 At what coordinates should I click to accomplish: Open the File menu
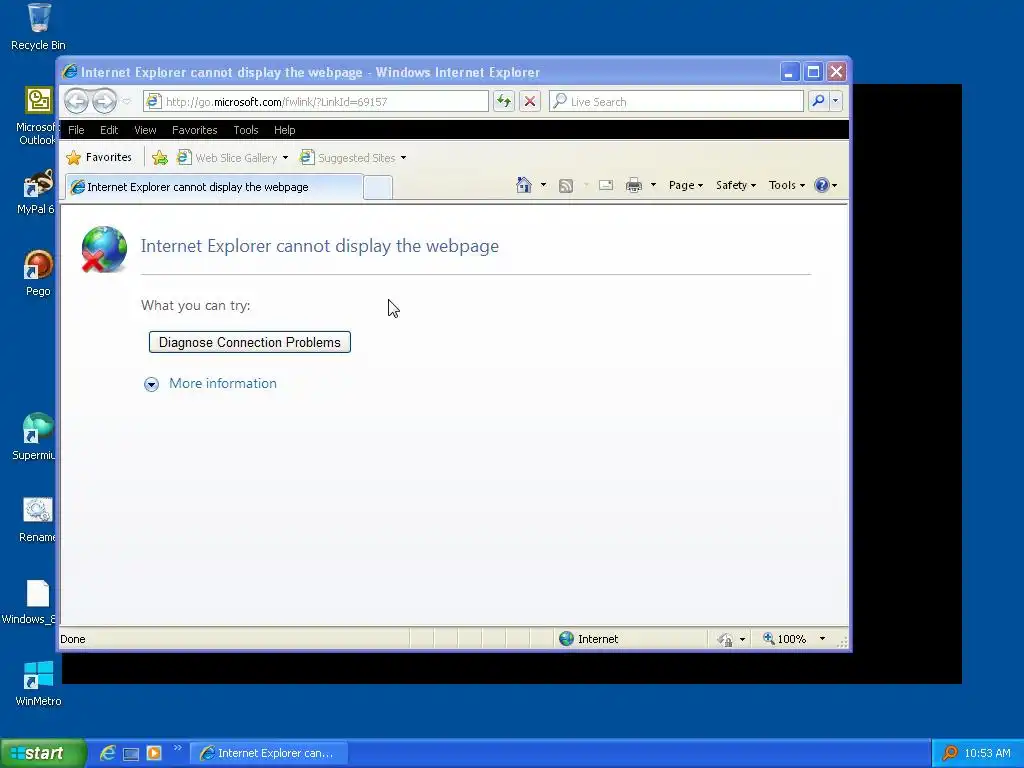click(x=76, y=130)
